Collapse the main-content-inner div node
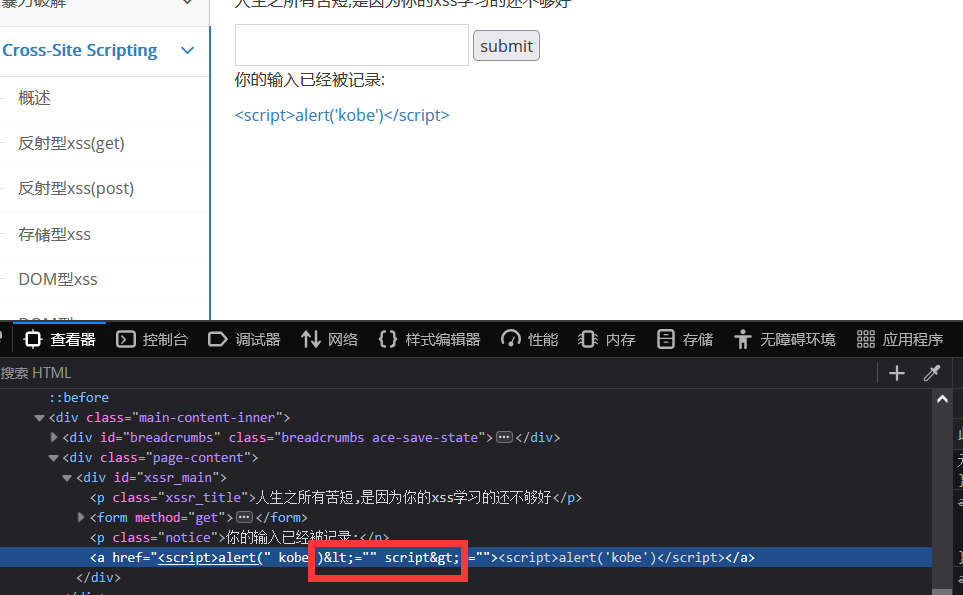Image resolution: width=963 pixels, height=595 pixels. click(39, 418)
